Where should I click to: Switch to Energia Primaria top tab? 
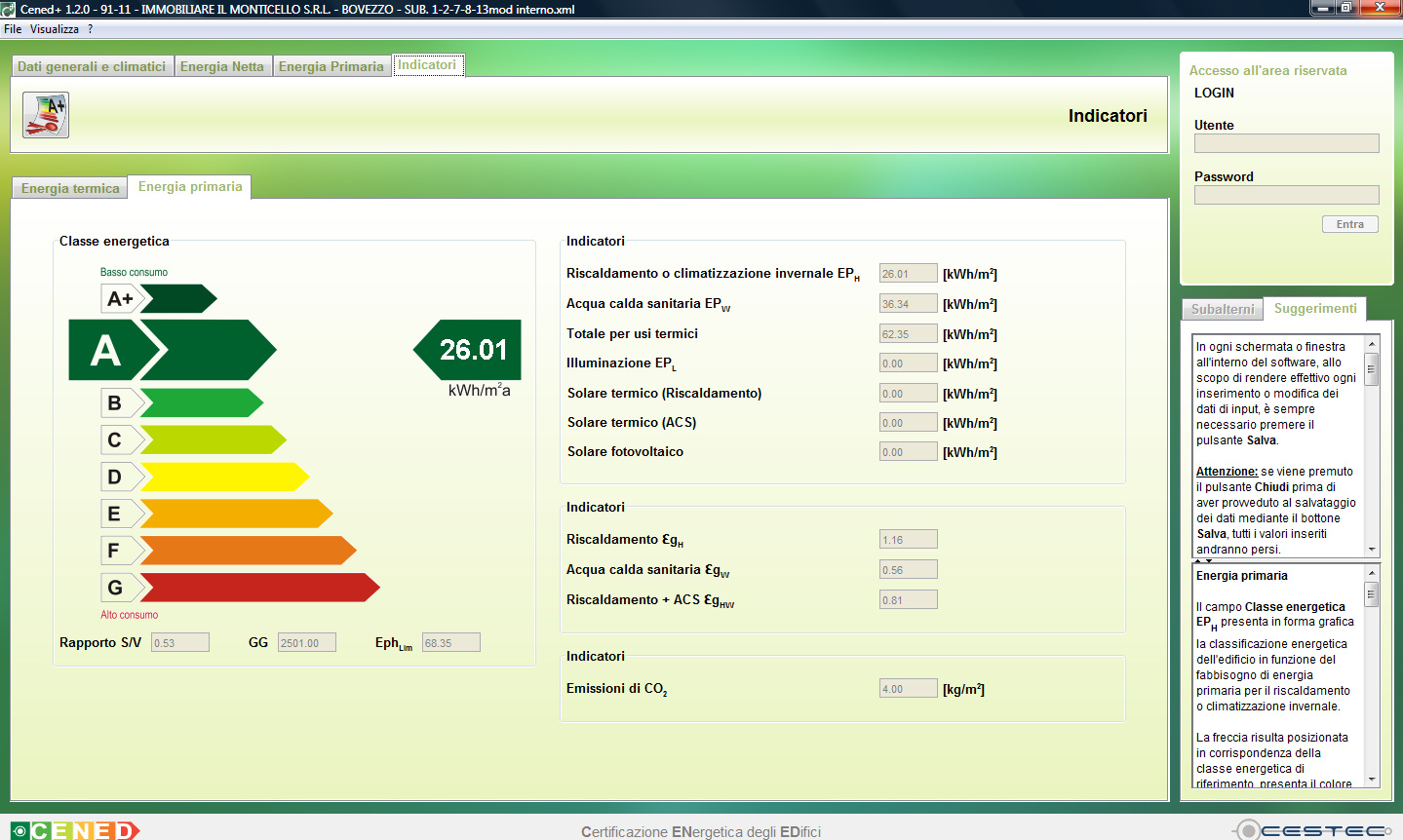pyautogui.click(x=331, y=66)
